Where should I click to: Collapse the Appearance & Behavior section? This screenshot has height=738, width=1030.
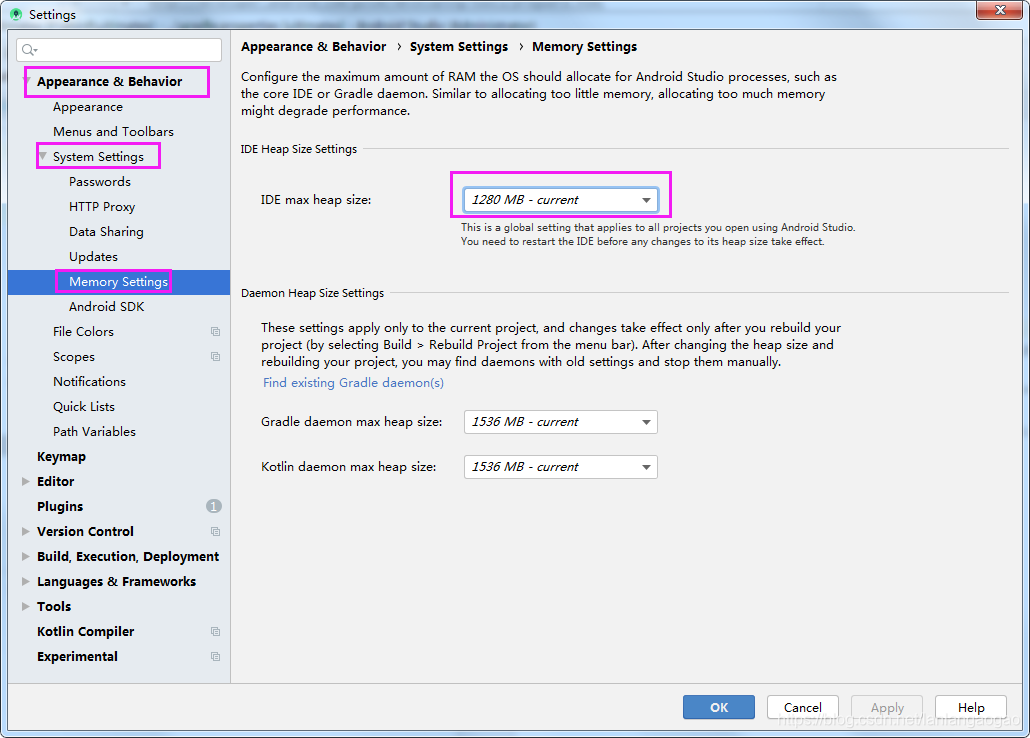point(27,81)
